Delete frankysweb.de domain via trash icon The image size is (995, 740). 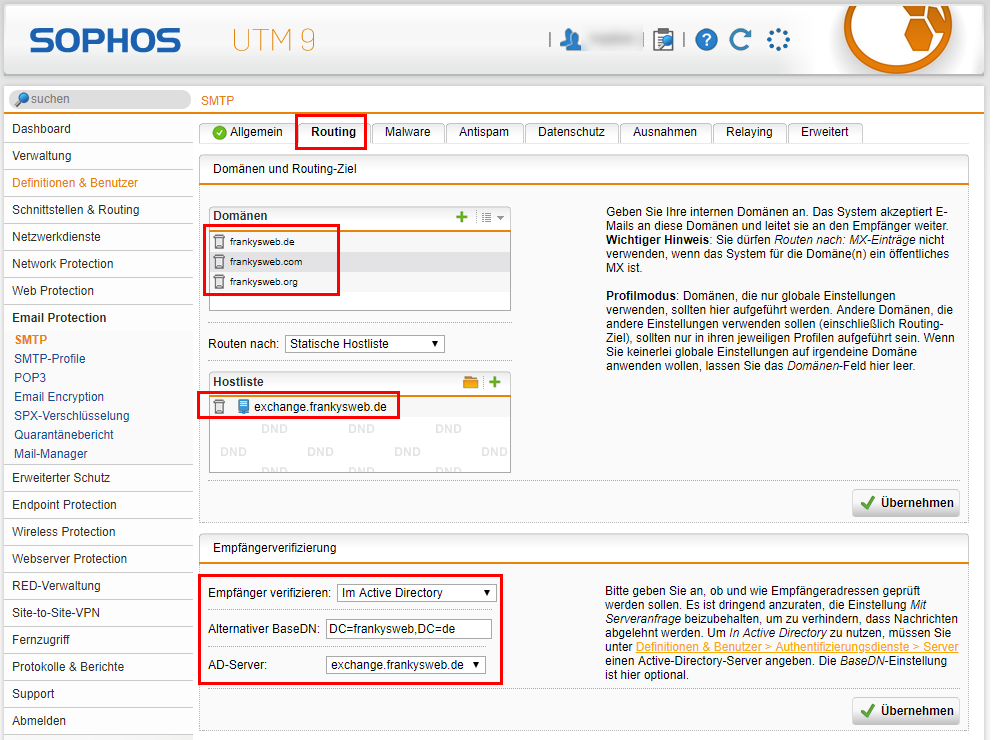(x=219, y=242)
